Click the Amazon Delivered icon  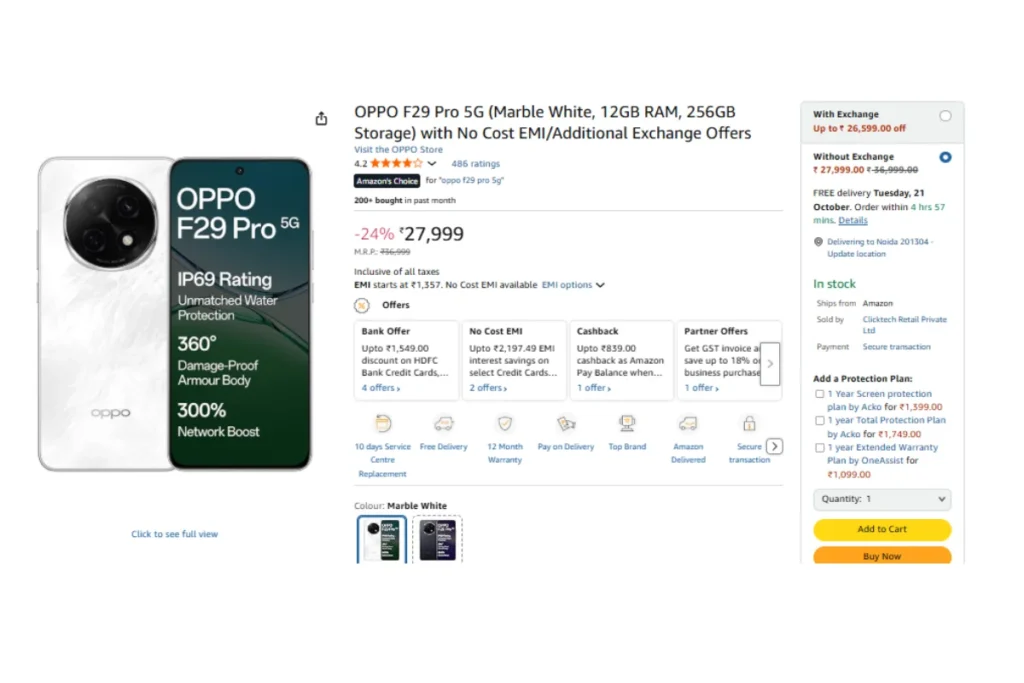(688, 423)
